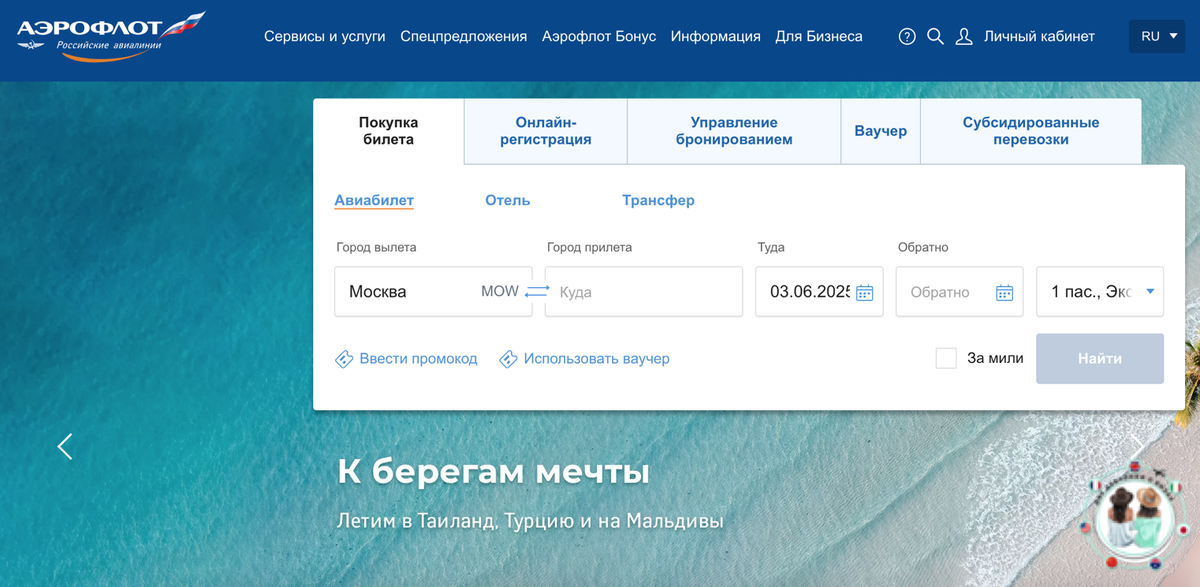Screen dimensions: 1200x587
Task: Click the Найти search button
Action: [x=1099, y=358]
